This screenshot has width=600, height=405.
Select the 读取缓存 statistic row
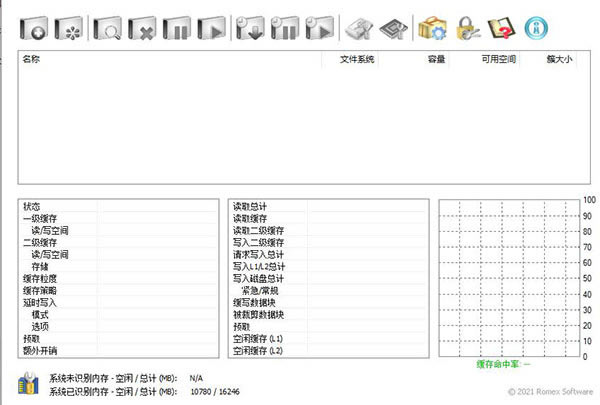328,219
